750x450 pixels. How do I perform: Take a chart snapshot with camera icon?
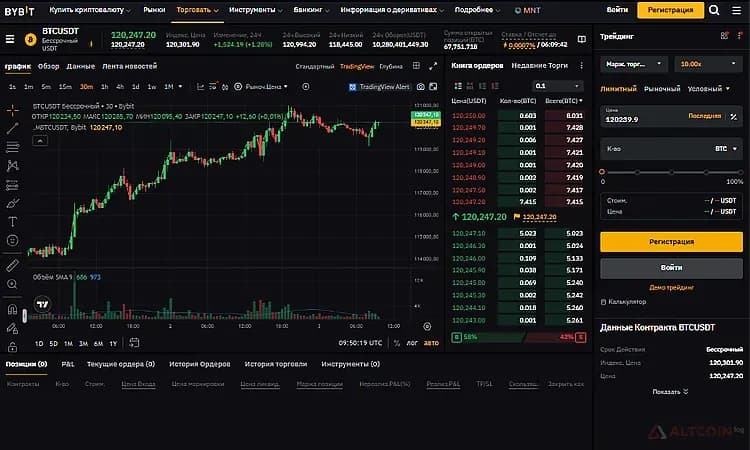coord(420,87)
